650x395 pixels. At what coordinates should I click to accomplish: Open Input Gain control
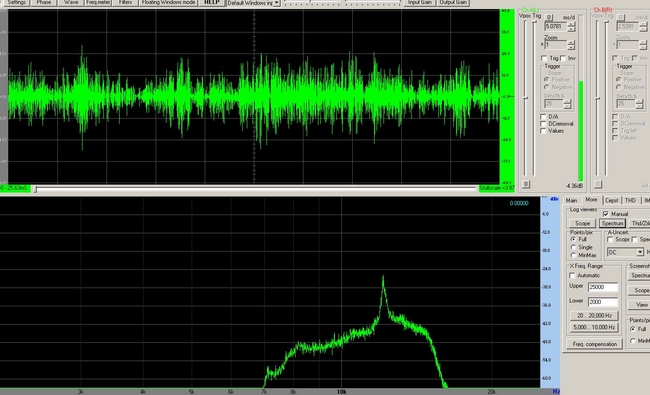(420, 2)
